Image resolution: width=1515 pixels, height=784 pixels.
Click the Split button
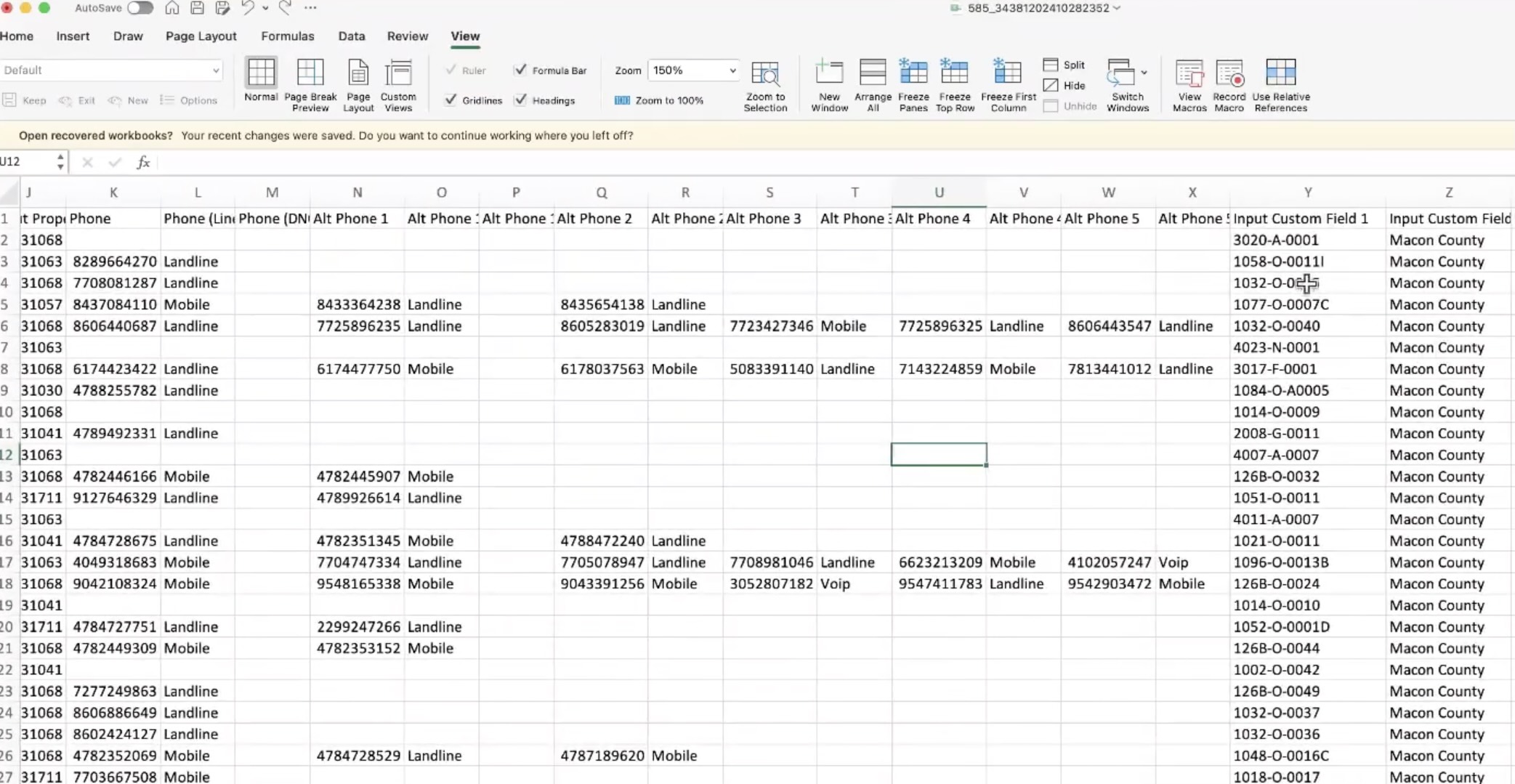click(x=1064, y=65)
